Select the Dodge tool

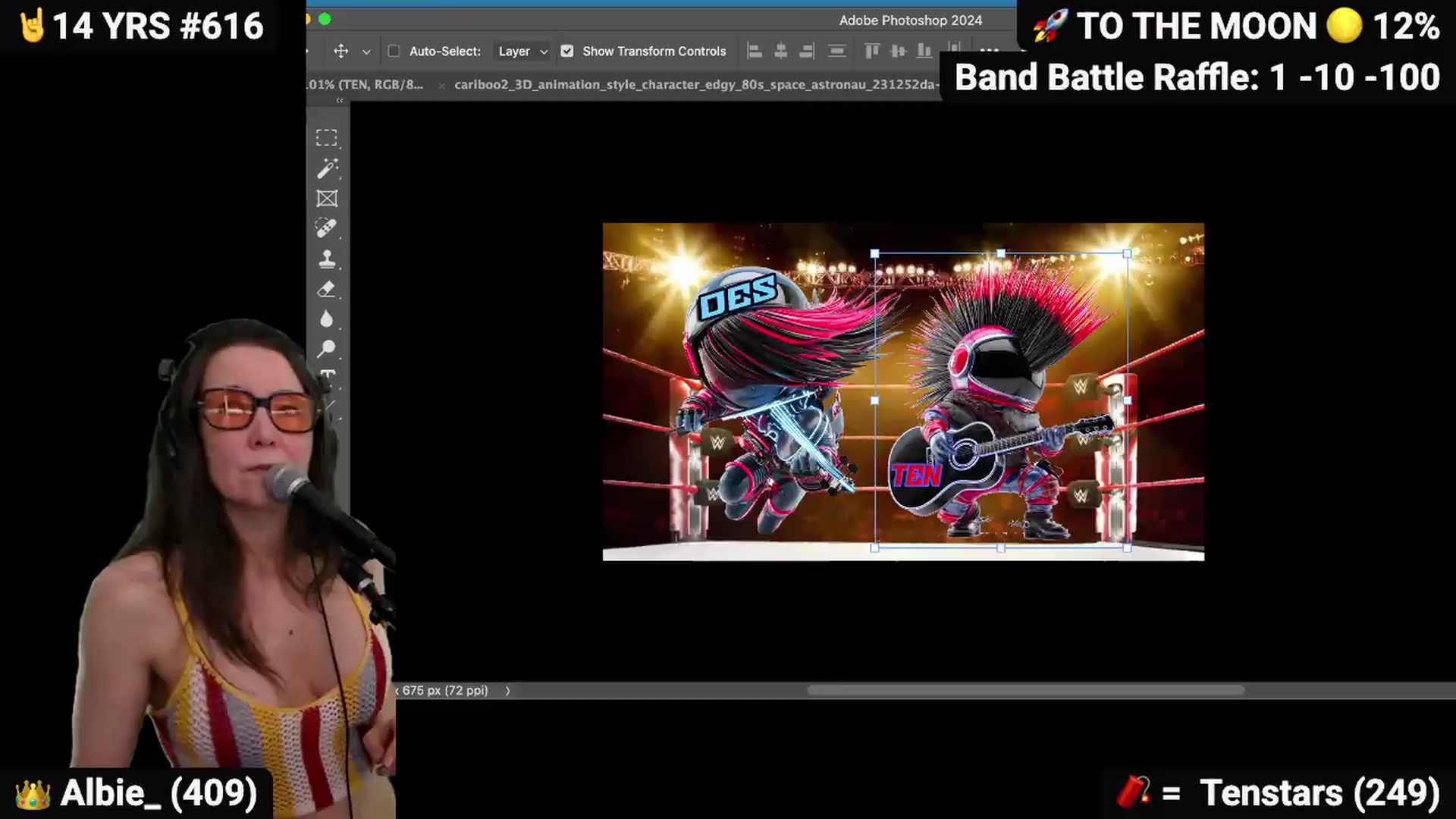coord(327,349)
